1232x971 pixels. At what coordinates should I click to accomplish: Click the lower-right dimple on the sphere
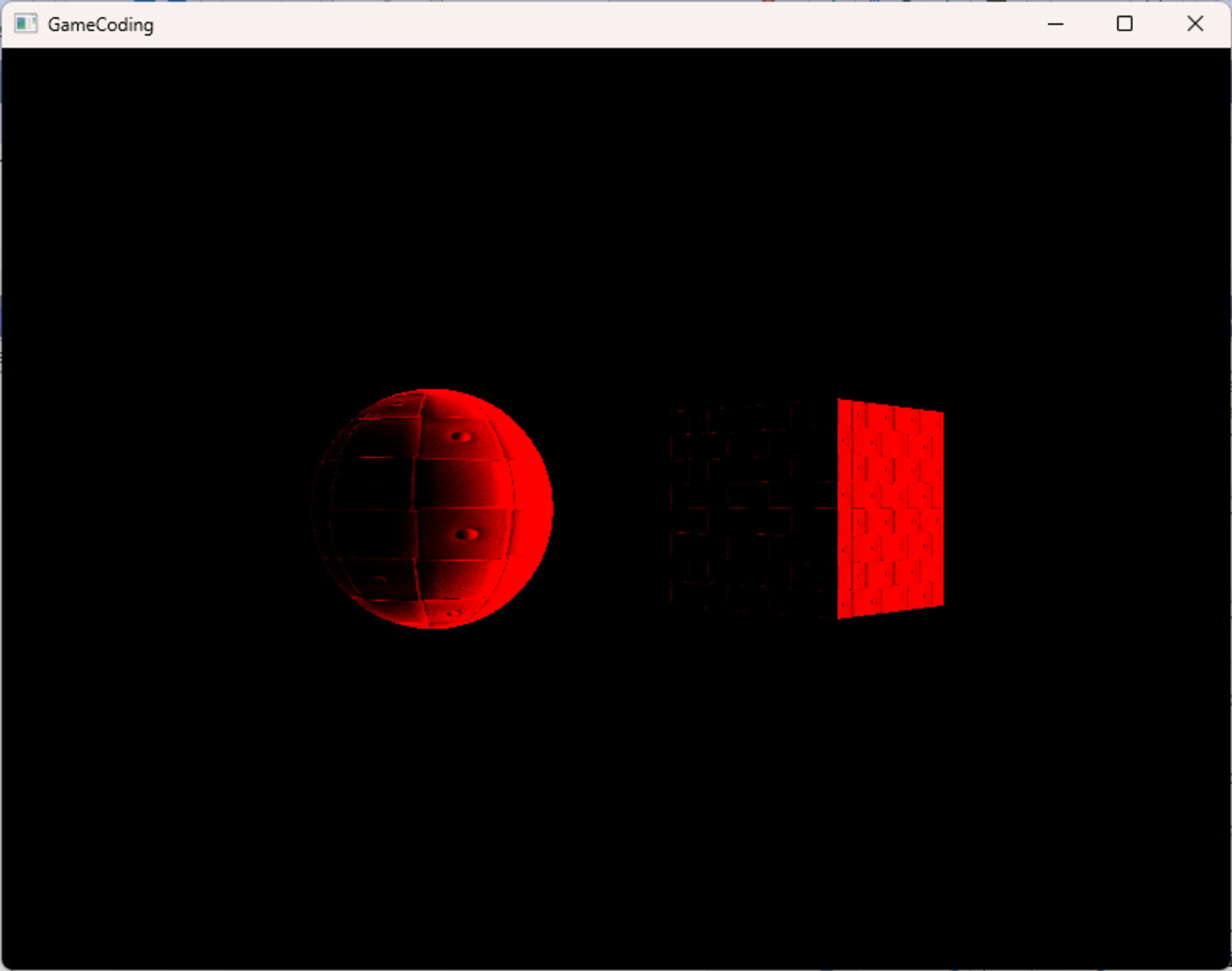pos(466,534)
